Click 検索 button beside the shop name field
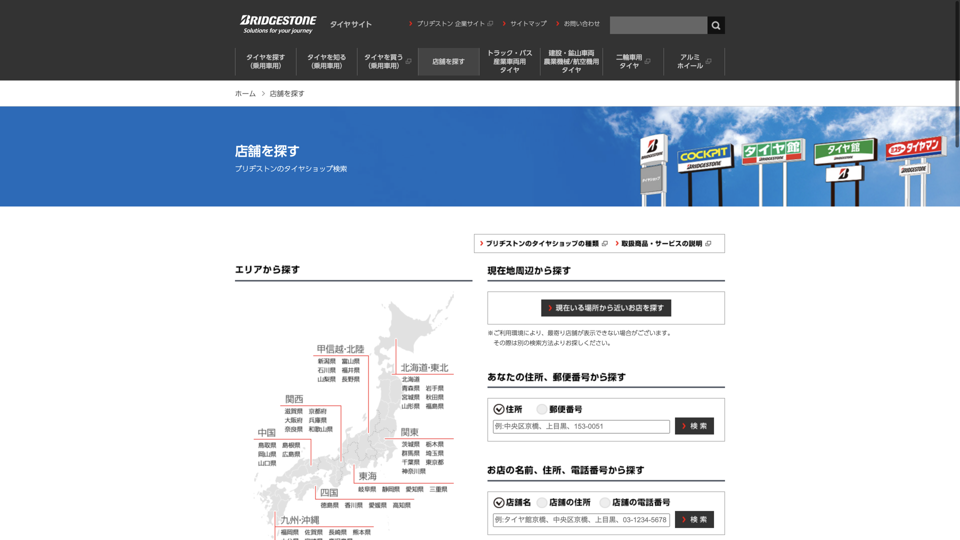This screenshot has width=960, height=540. [x=694, y=520]
